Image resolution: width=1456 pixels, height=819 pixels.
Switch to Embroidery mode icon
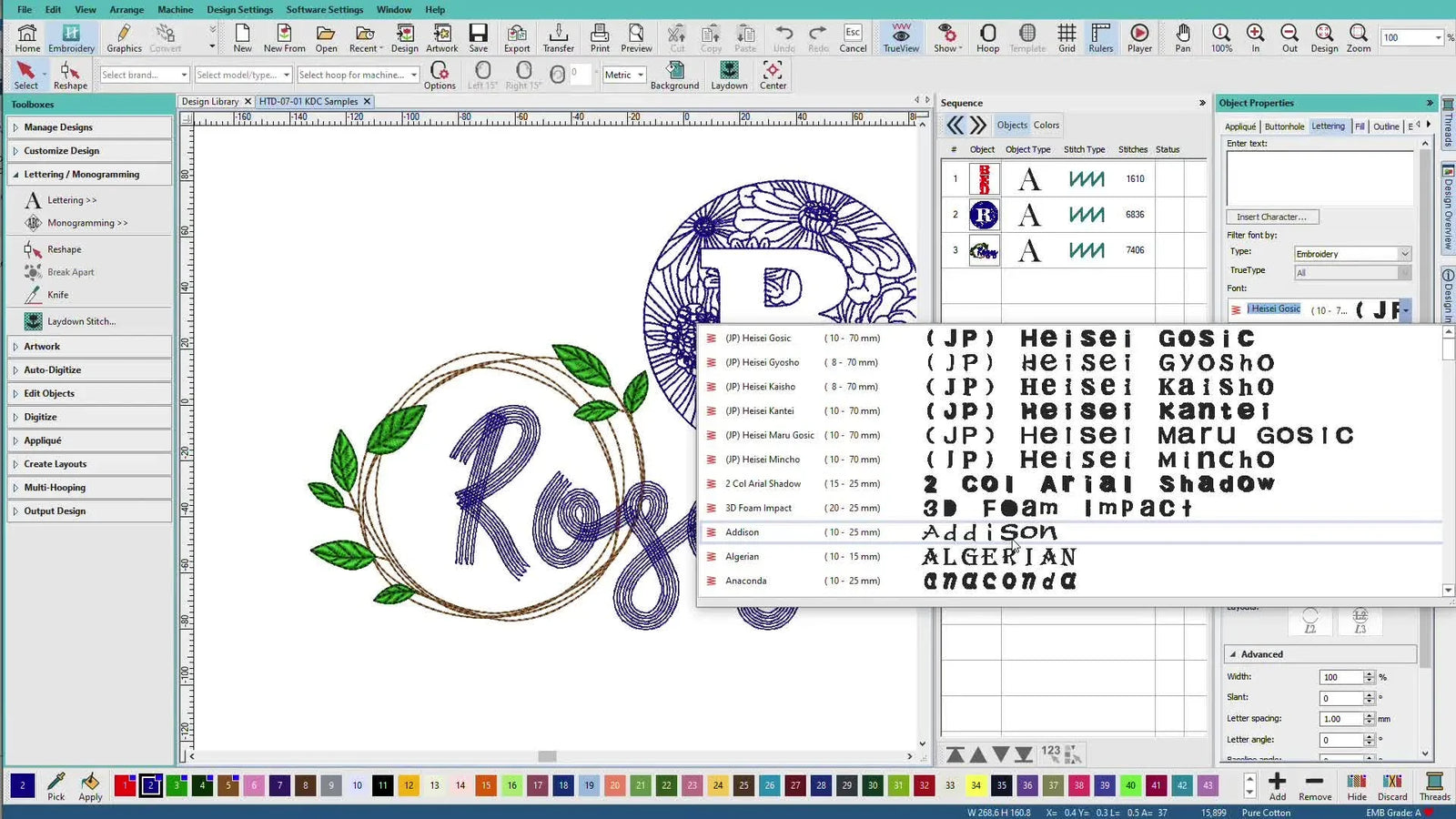coord(71,38)
